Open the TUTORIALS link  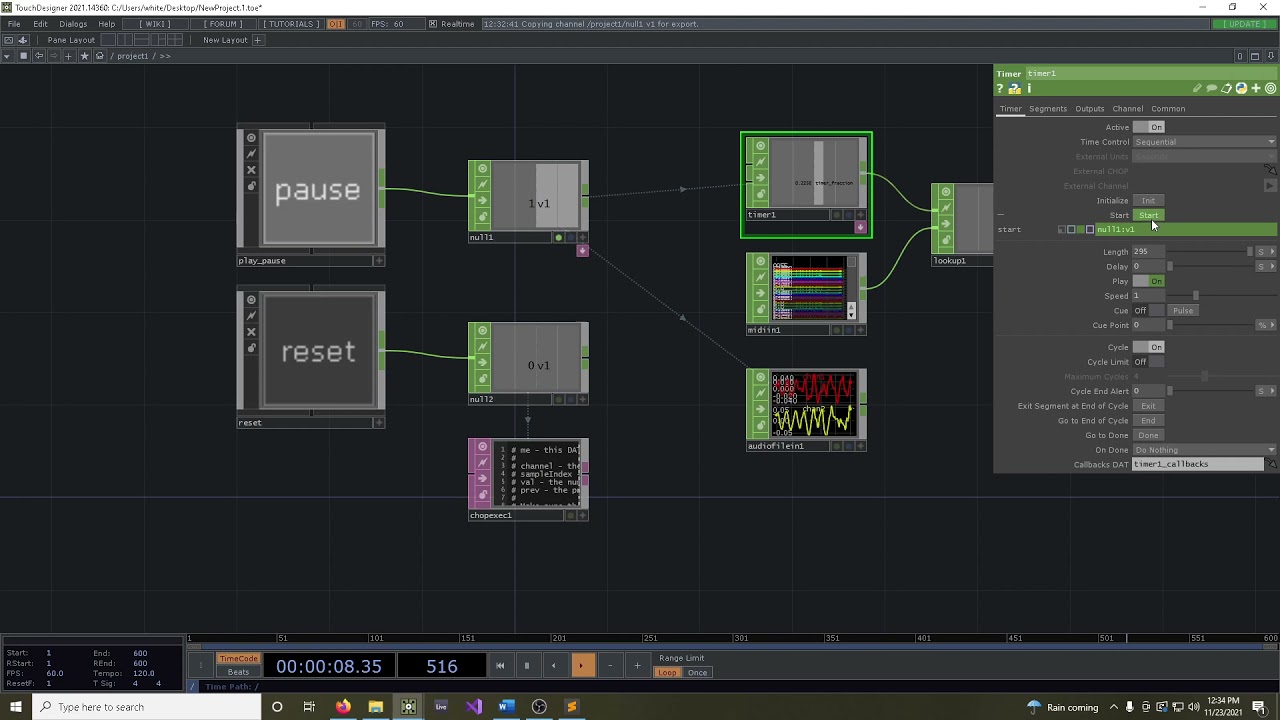(x=290, y=24)
